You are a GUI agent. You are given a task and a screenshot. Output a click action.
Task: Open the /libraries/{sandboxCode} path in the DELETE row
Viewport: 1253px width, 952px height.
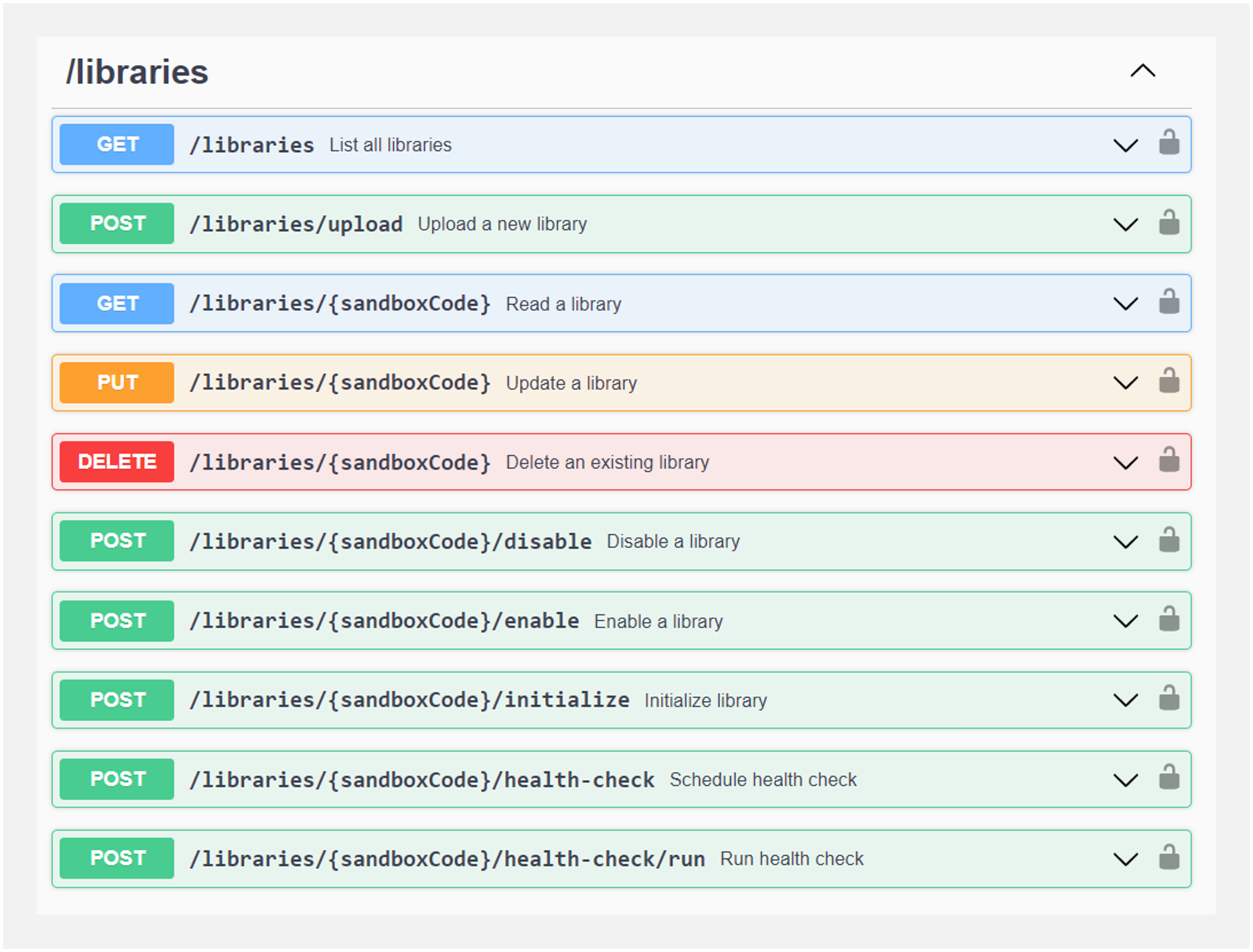[340, 463]
